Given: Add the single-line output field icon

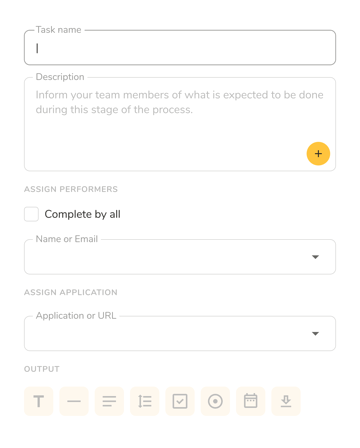Looking at the screenshot, I should (74, 401).
